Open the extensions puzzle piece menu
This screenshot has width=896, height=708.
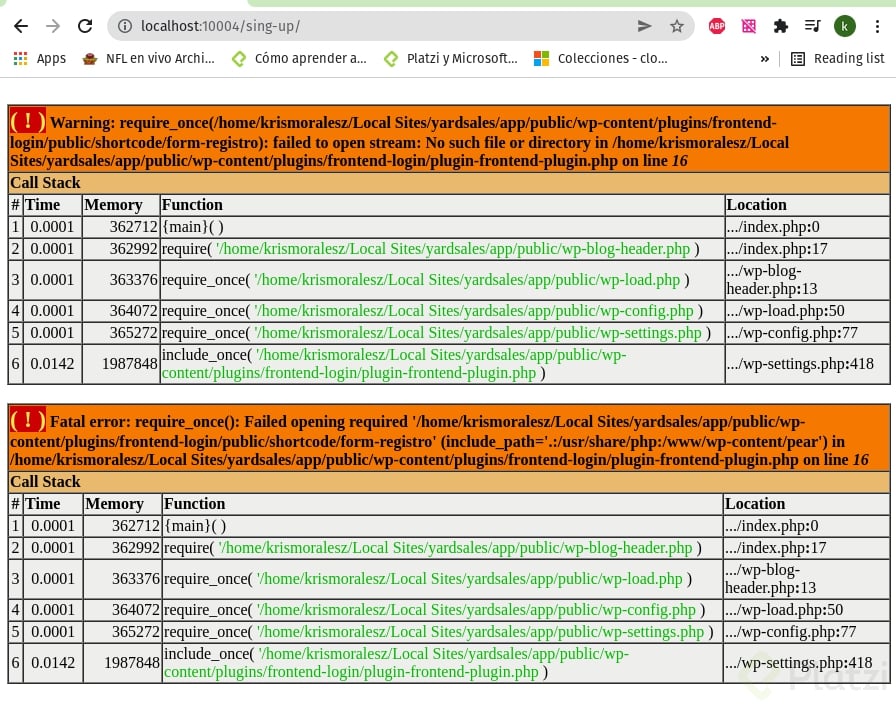(x=781, y=27)
